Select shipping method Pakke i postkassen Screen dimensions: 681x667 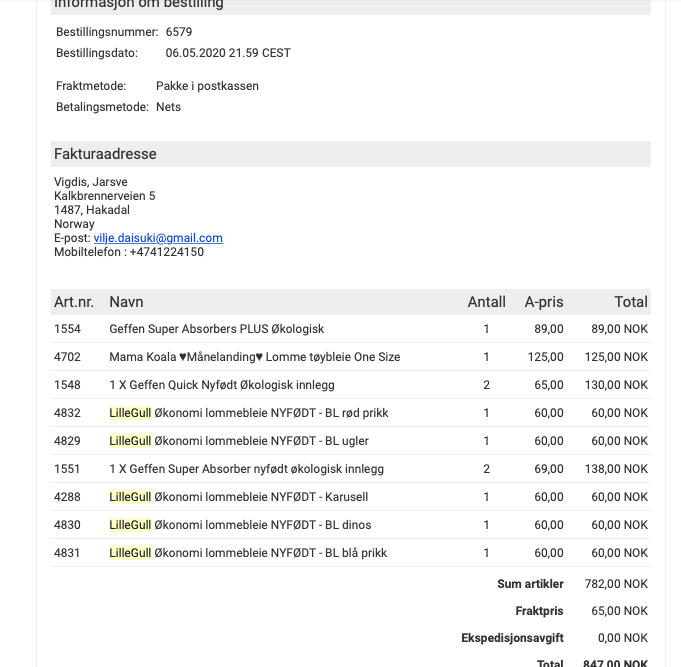coord(207,86)
